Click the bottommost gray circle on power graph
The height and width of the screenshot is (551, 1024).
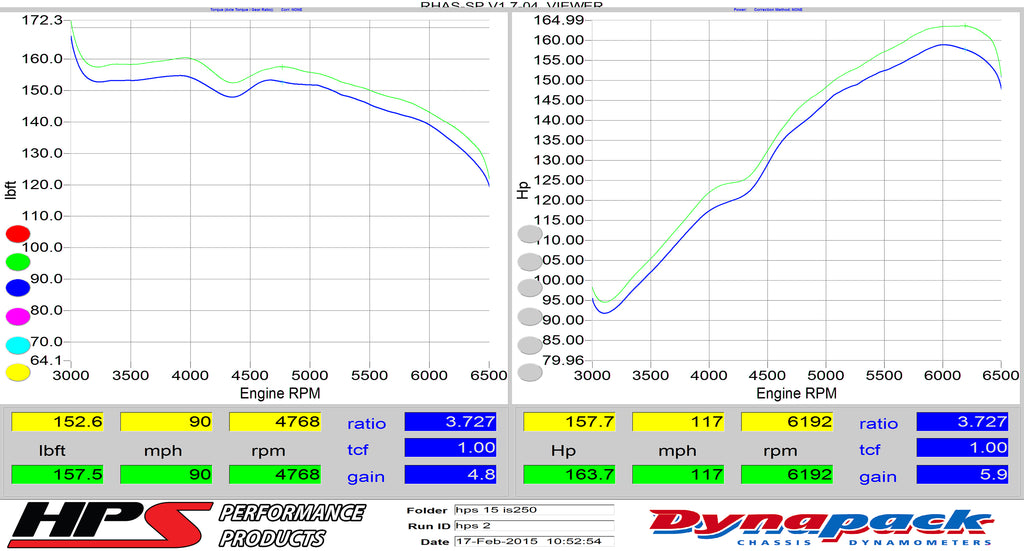pyautogui.click(x=530, y=373)
